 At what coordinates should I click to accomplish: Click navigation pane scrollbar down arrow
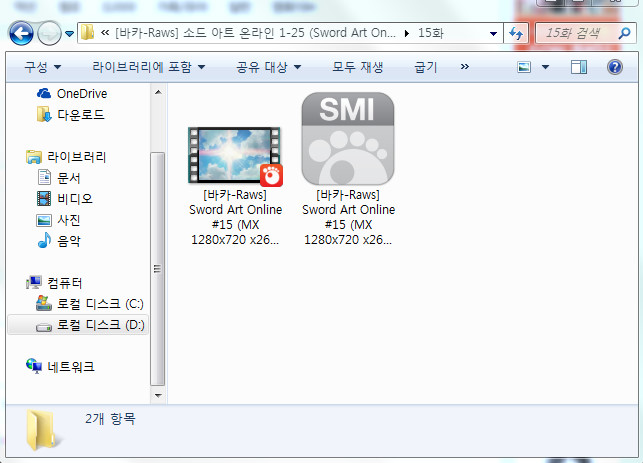[x=158, y=396]
